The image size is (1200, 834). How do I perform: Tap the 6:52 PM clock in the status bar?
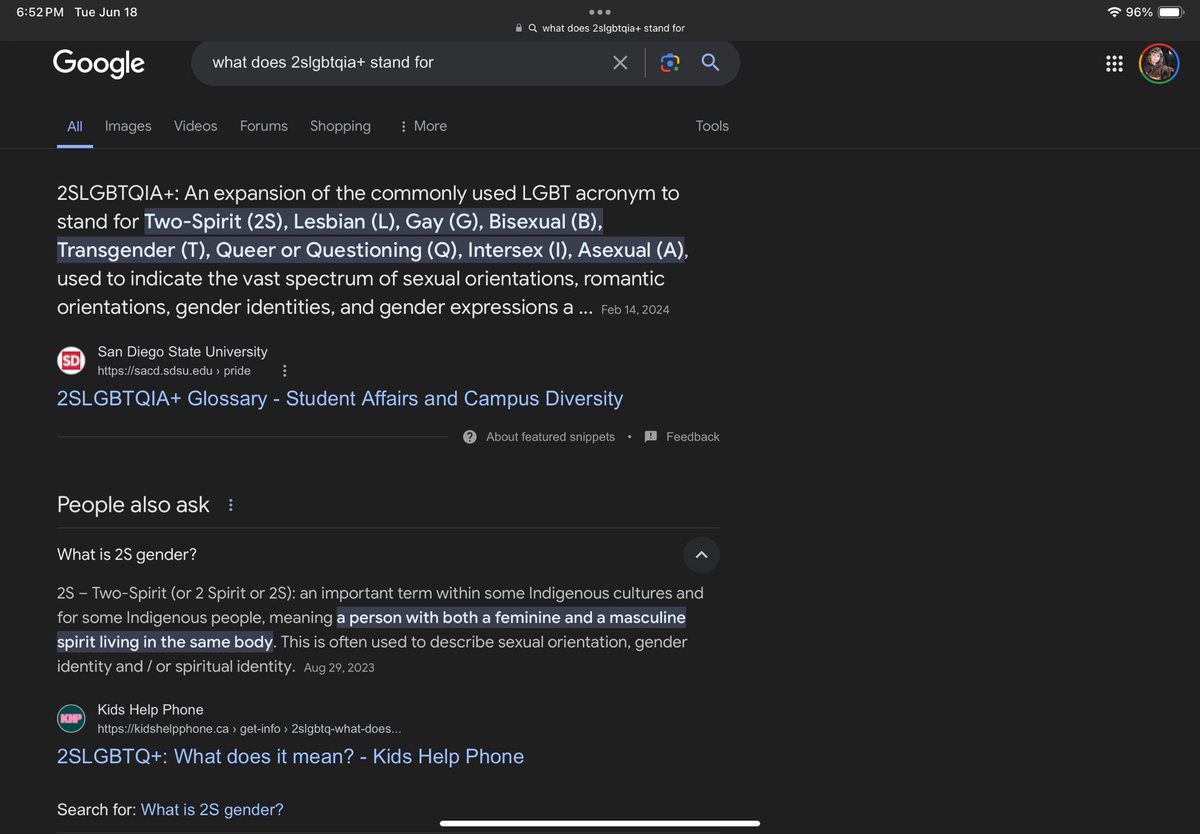pyautogui.click(x=39, y=12)
